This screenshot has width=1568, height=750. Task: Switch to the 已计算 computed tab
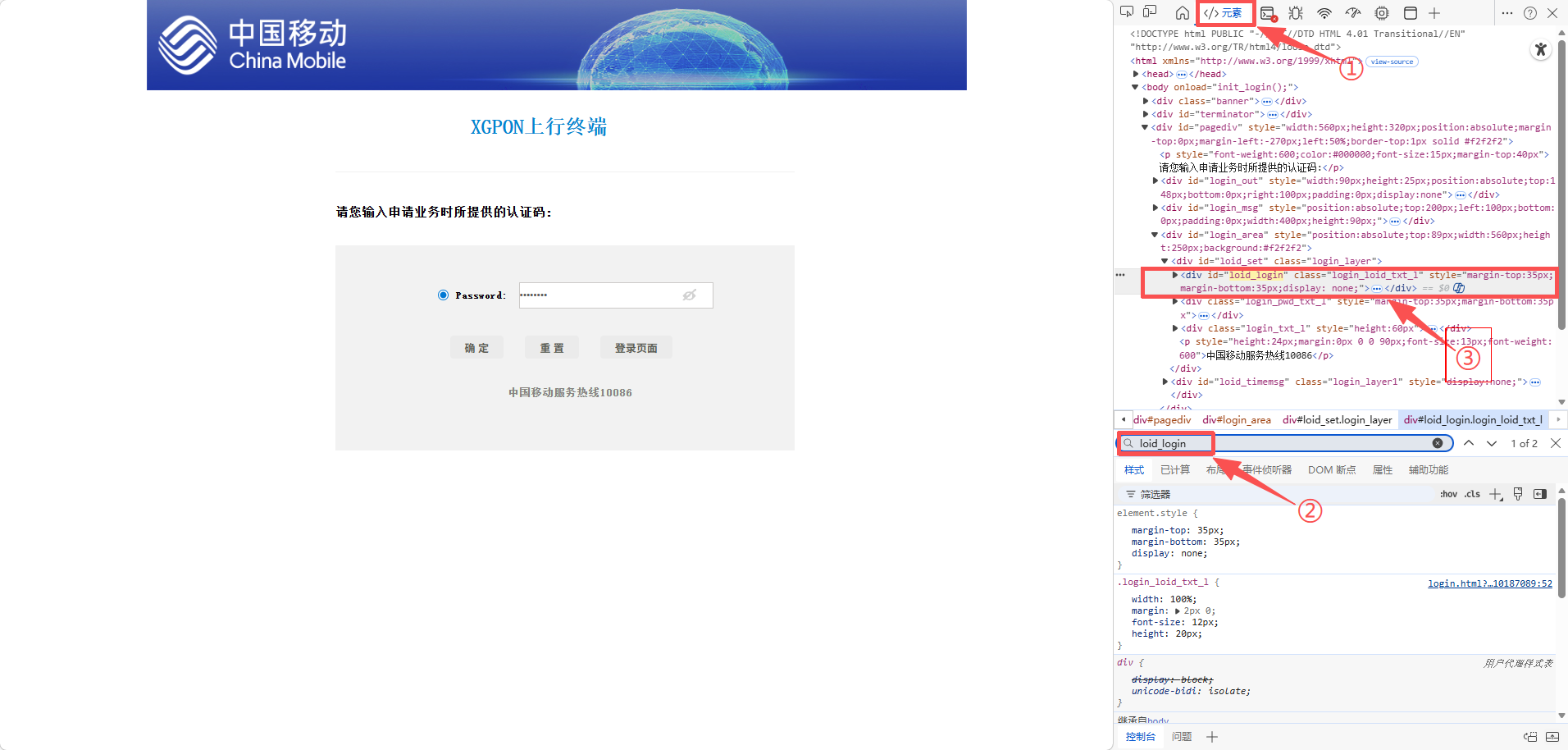click(1174, 470)
